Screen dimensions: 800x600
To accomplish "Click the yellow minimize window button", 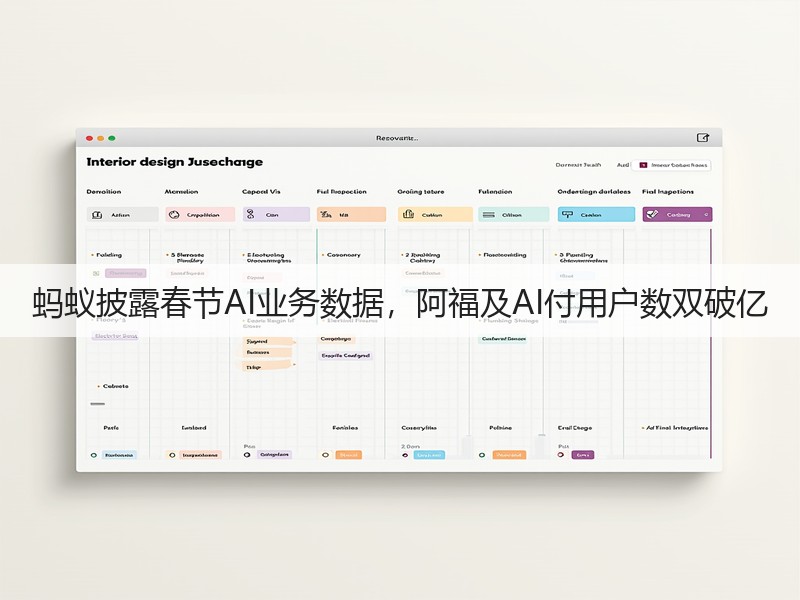I will [x=101, y=138].
